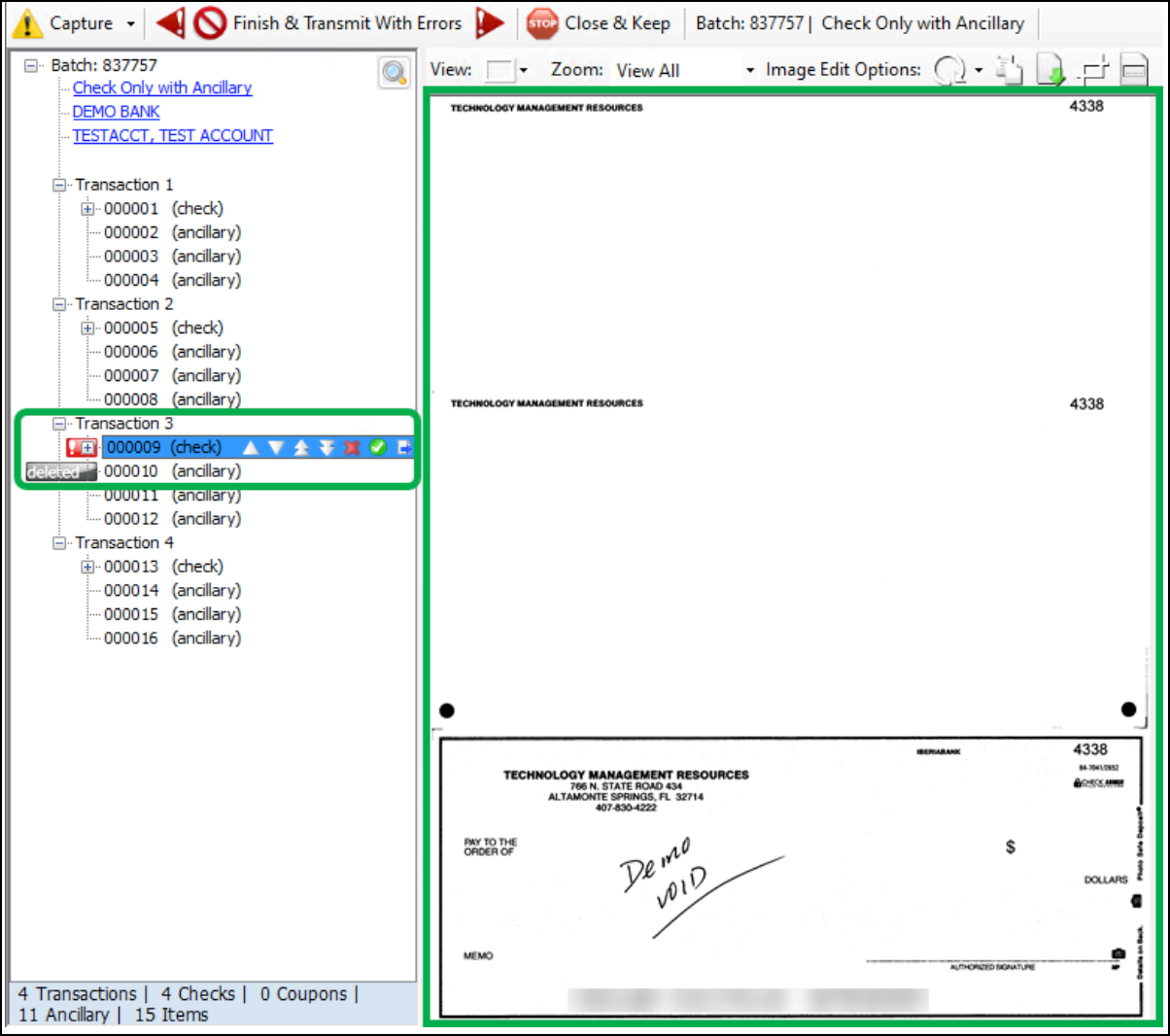Click the next error red right arrow
Screen dimensions: 1170x1036
(x=490, y=22)
